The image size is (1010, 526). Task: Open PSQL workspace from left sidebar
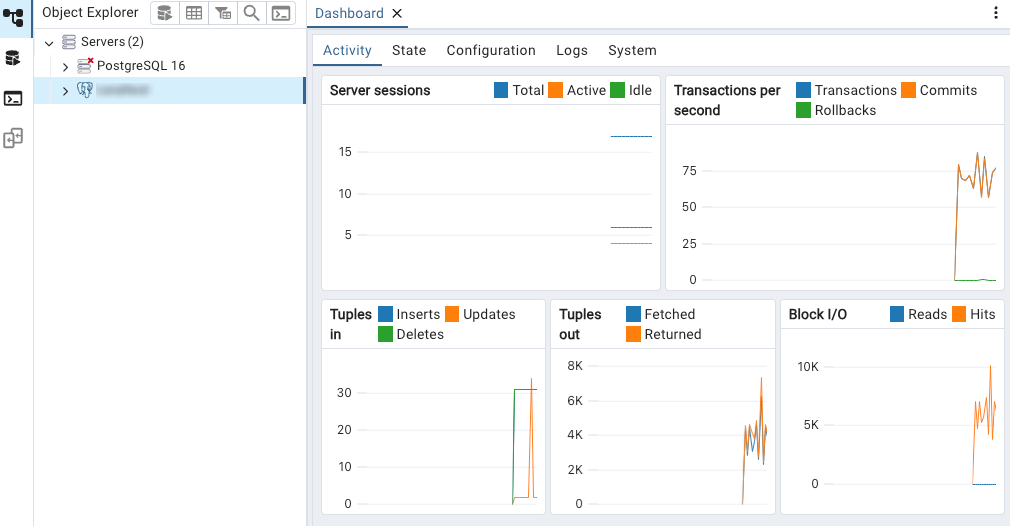pos(13,98)
